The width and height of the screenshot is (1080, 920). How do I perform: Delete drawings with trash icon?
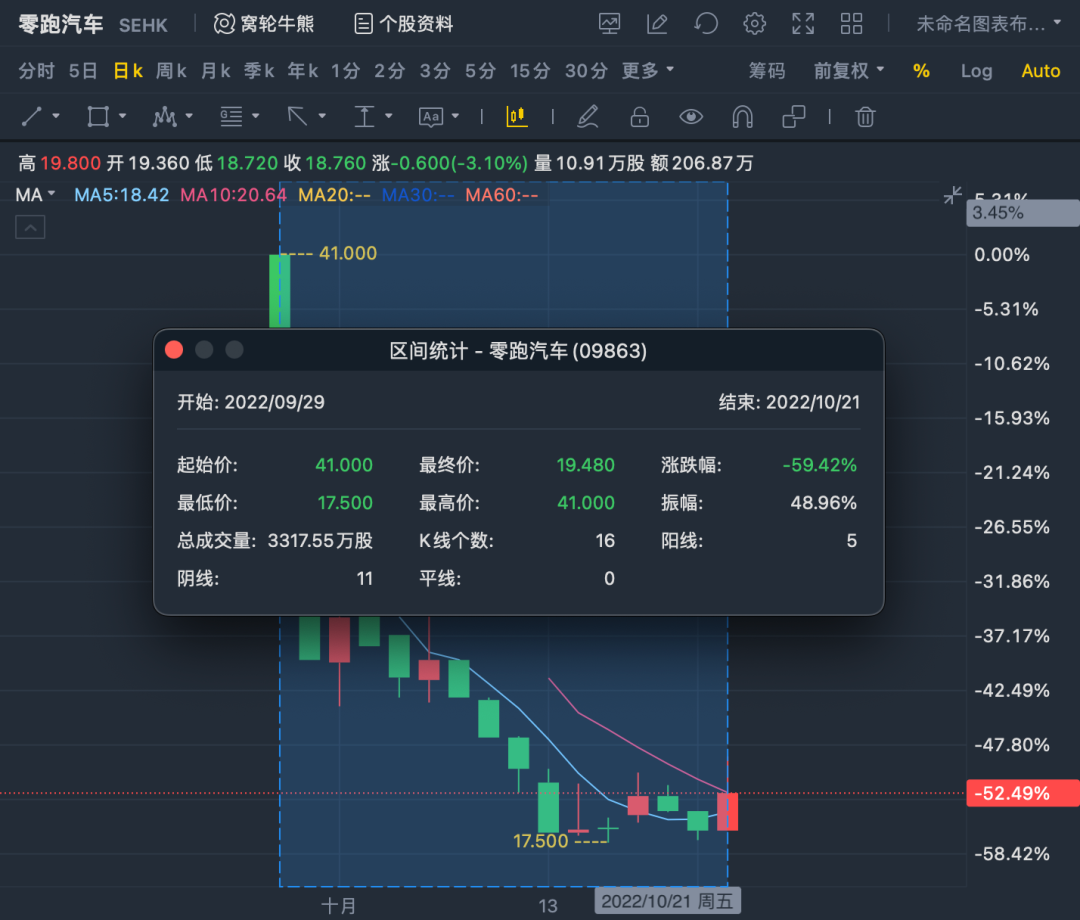(x=865, y=117)
